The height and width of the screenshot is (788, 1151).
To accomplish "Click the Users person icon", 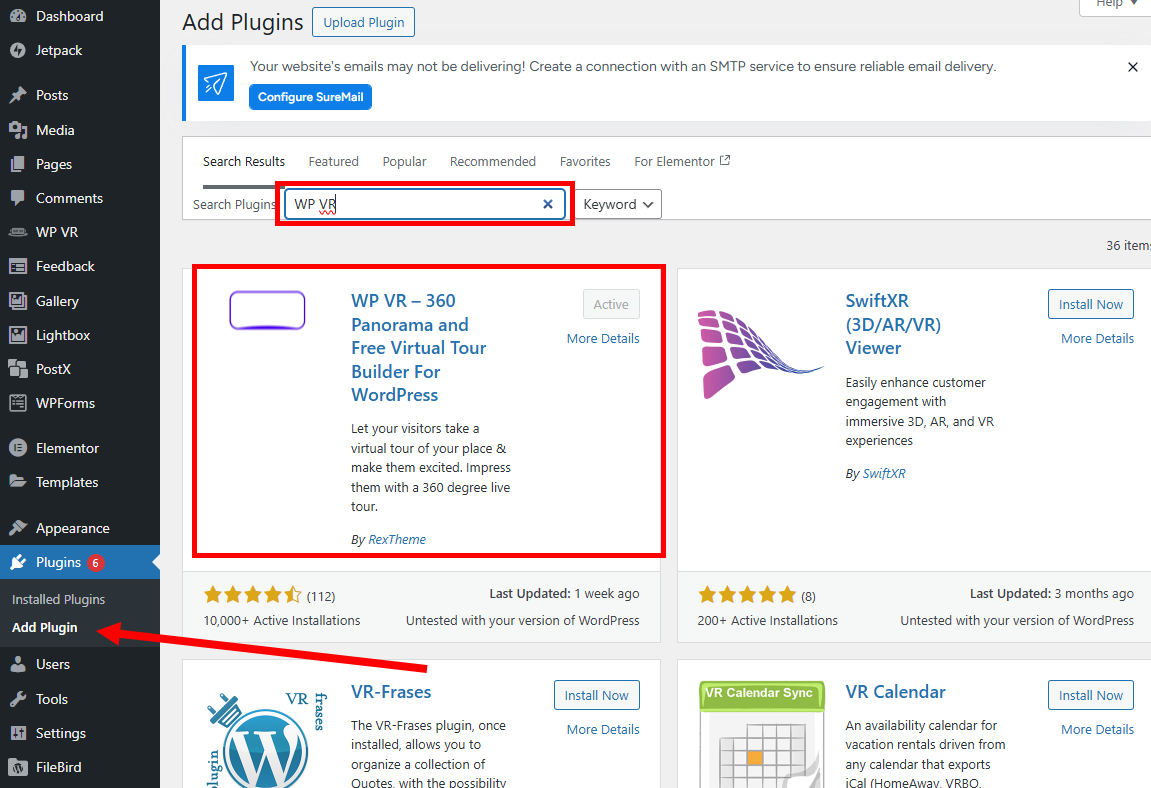I will click(x=18, y=664).
